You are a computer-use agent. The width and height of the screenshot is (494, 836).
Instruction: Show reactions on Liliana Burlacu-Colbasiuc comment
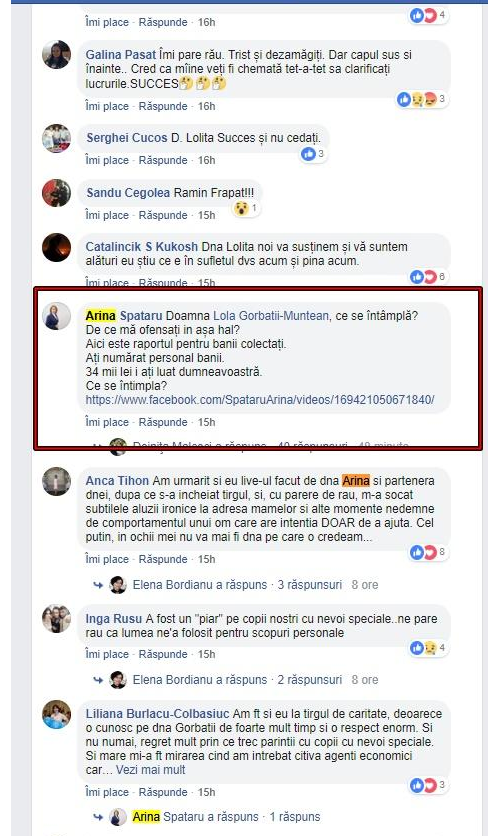[429, 785]
